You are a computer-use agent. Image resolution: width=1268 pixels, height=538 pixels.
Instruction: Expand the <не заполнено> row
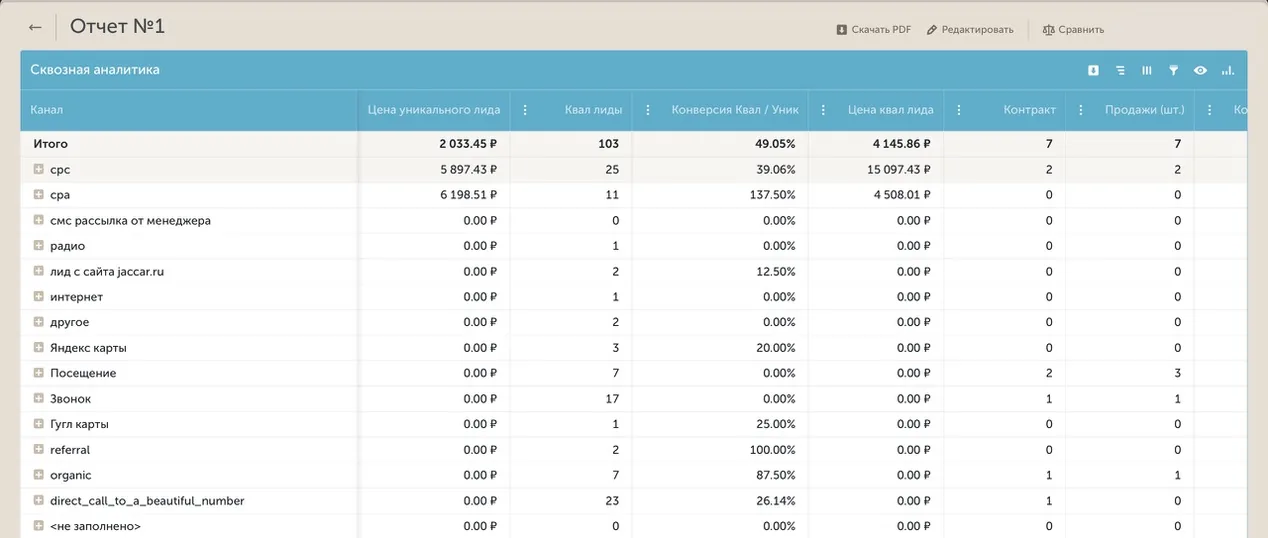point(38,526)
